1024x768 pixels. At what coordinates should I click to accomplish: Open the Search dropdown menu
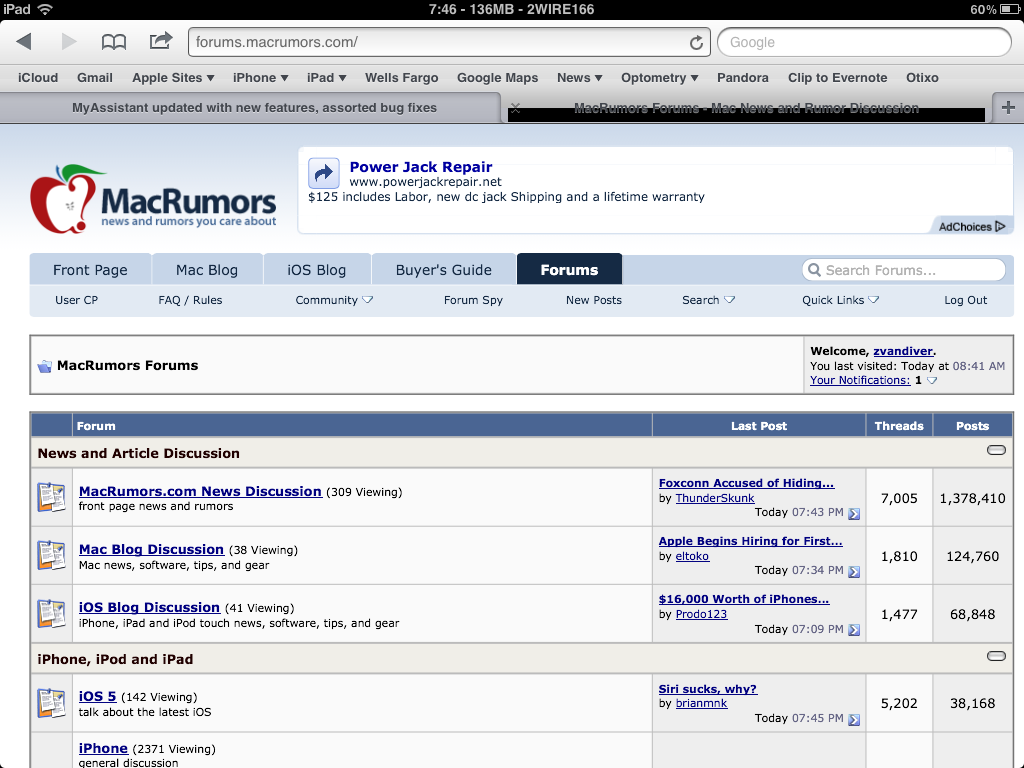coord(709,300)
